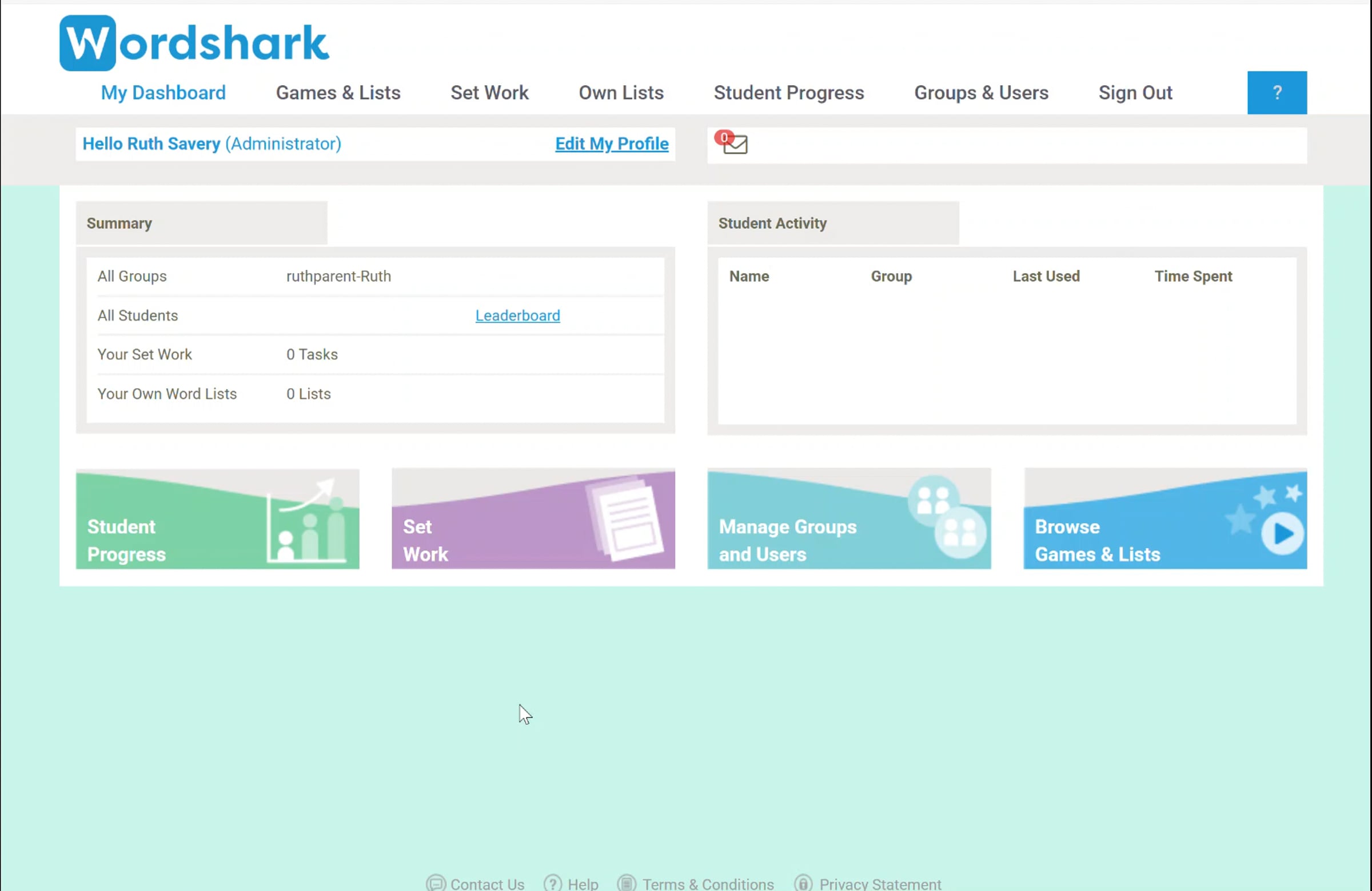
Task: Switch to the Summary tab
Action: point(119,223)
